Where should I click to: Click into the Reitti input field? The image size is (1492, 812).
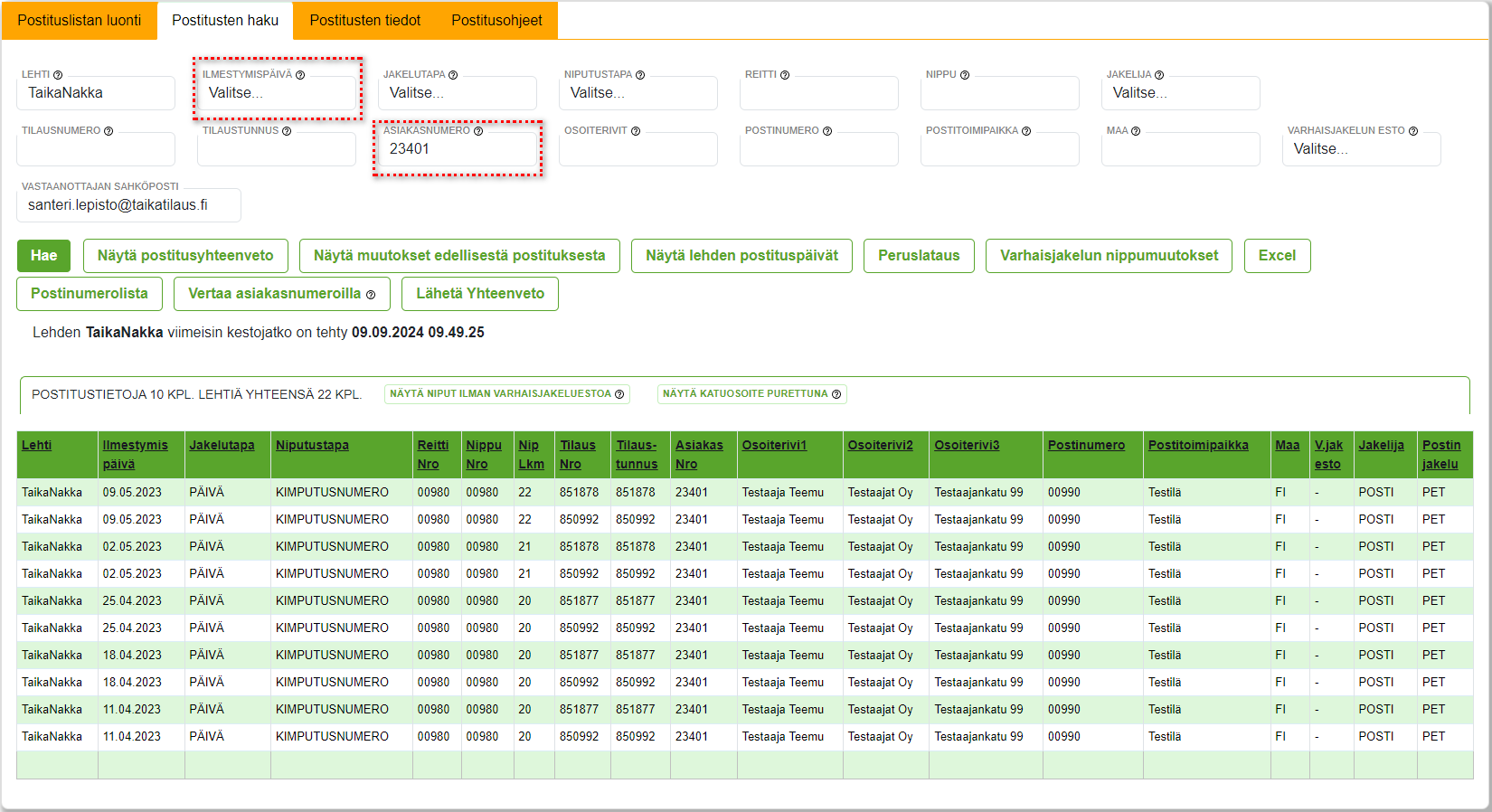click(819, 93)
